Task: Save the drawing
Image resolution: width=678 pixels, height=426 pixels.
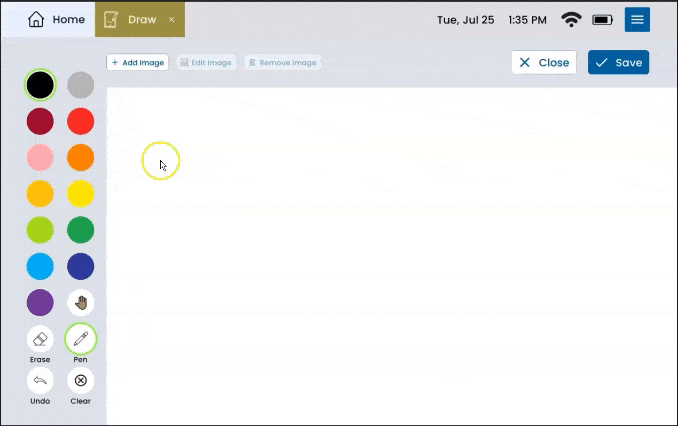Action: point(618,62)
